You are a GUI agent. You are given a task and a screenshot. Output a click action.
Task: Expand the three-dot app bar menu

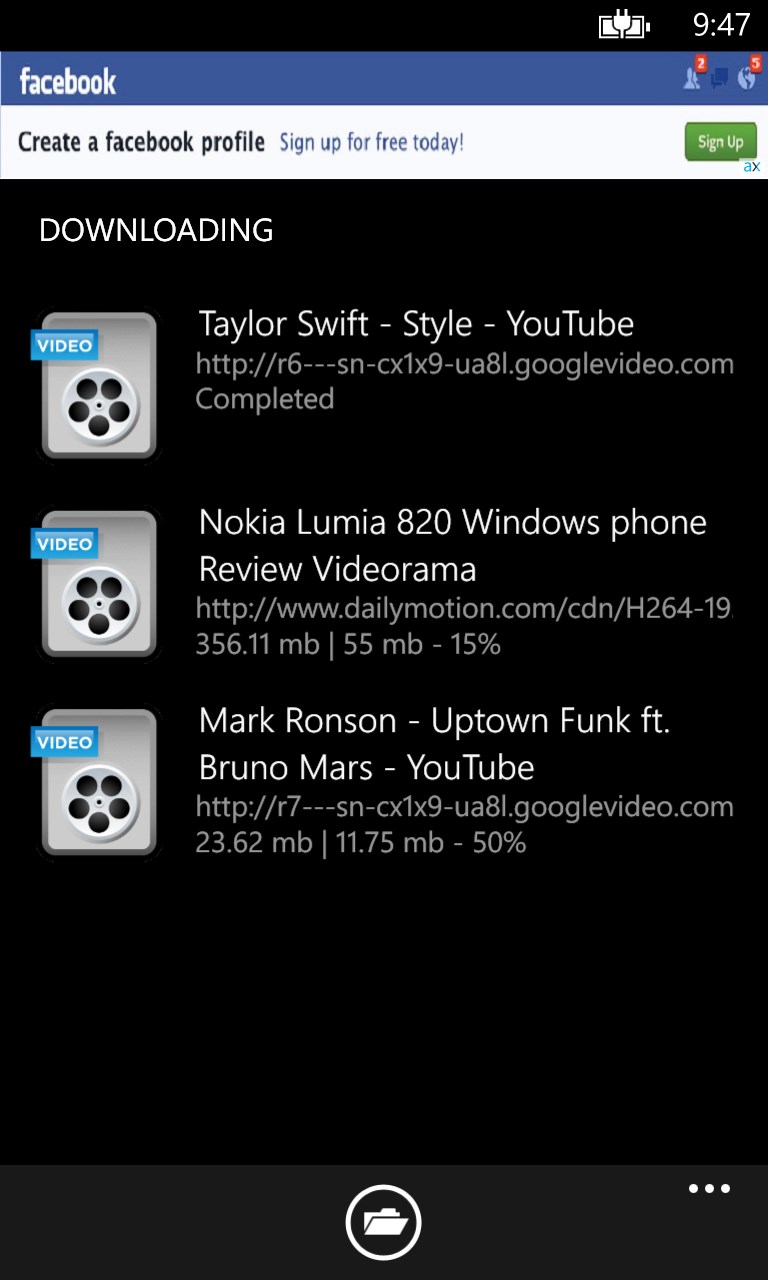(x=709, y=1189)
